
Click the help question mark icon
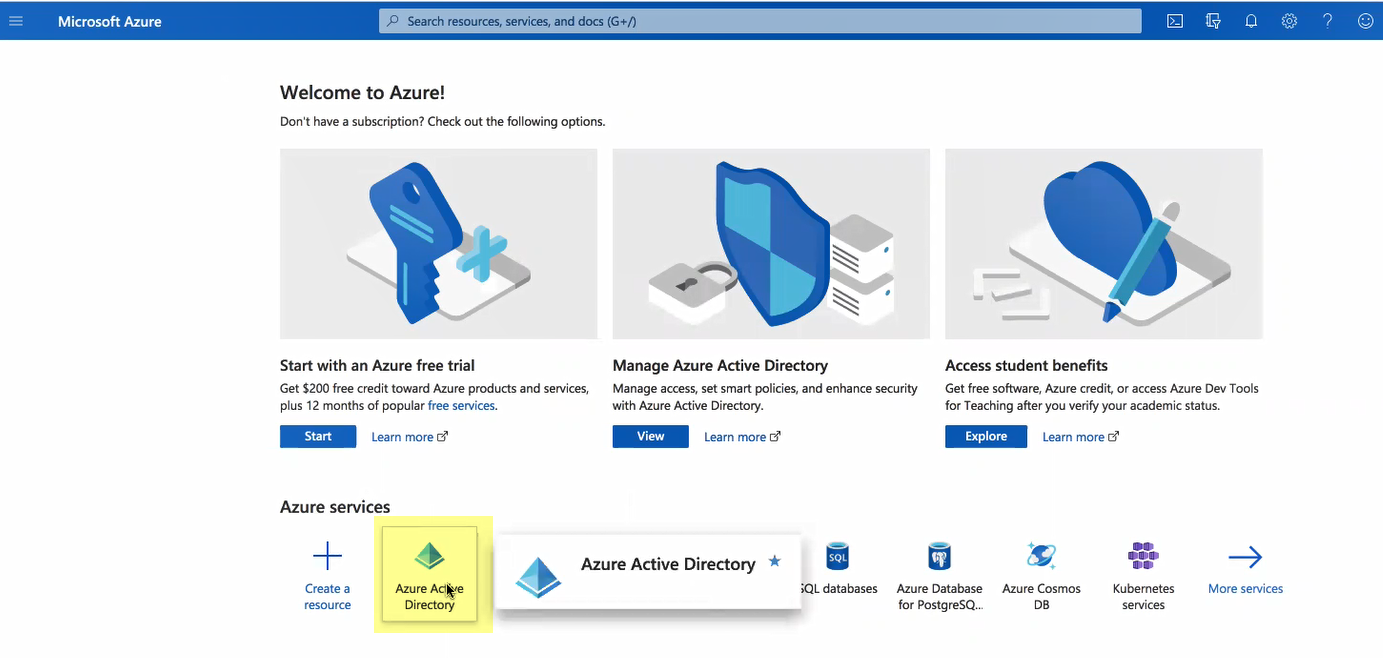(x=1327, y=21)
